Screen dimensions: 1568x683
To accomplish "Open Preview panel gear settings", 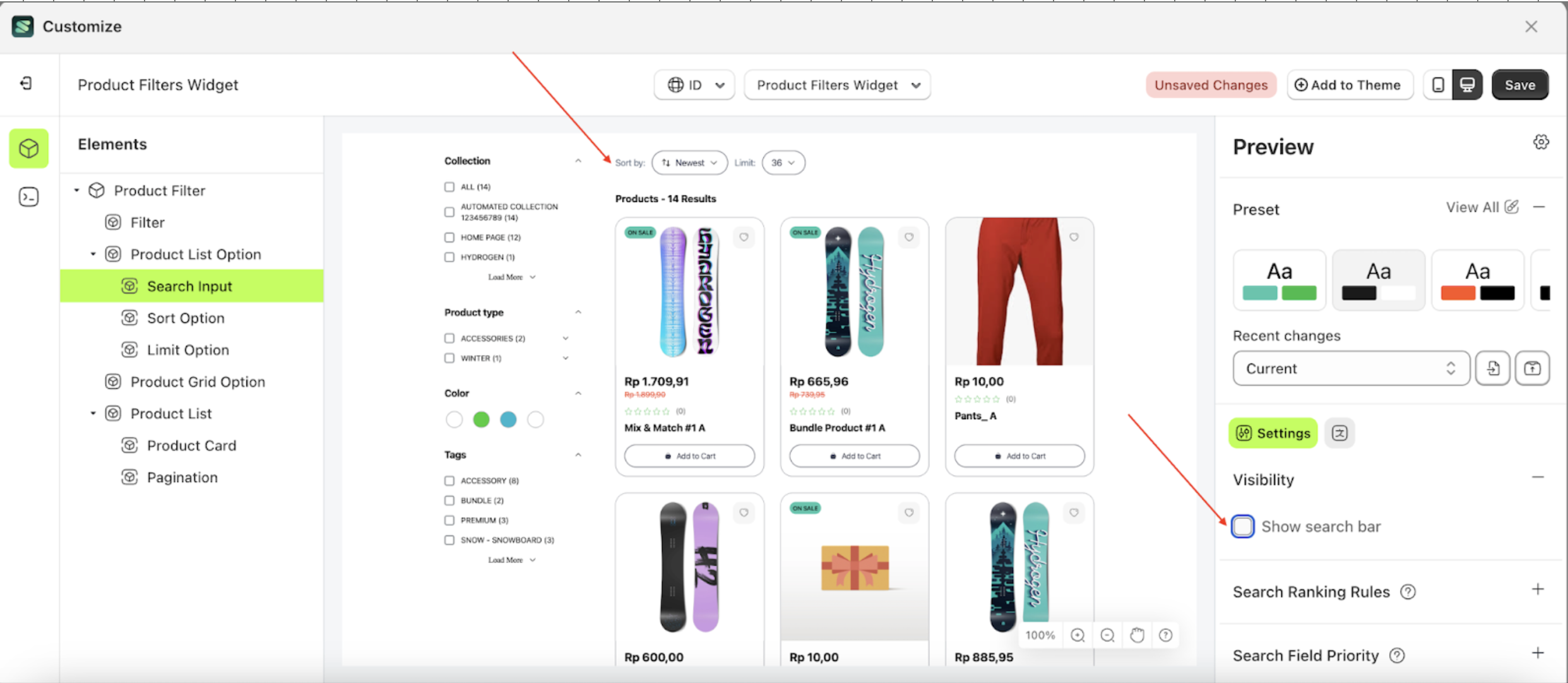I will tap(1541, 143).
